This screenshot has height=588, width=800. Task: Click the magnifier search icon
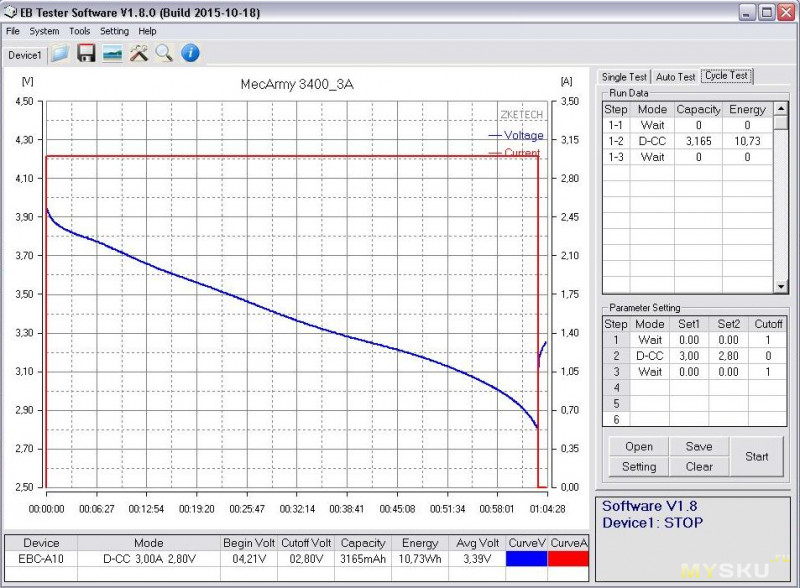[x=164, y=54]
